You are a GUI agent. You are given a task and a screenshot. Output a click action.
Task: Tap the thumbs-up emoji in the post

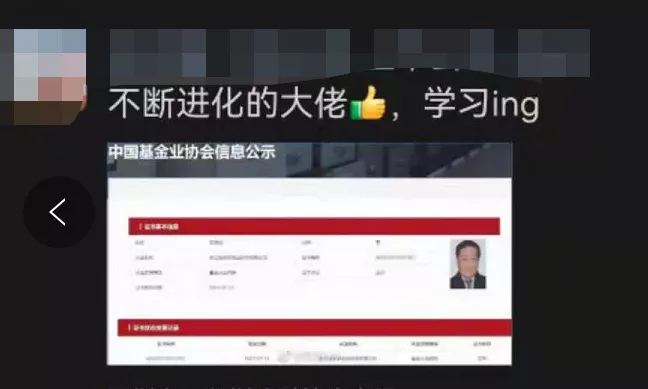pos(368,103)
